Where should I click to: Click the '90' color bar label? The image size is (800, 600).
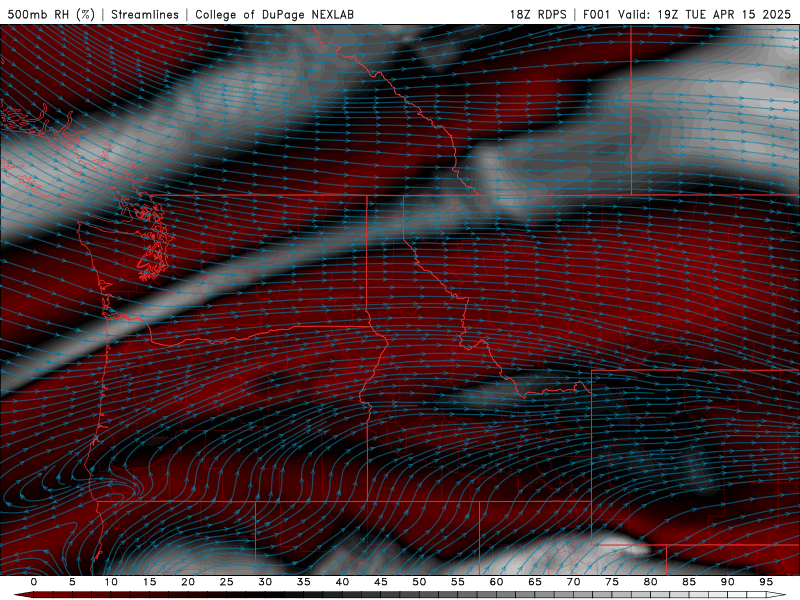point(728,582)
